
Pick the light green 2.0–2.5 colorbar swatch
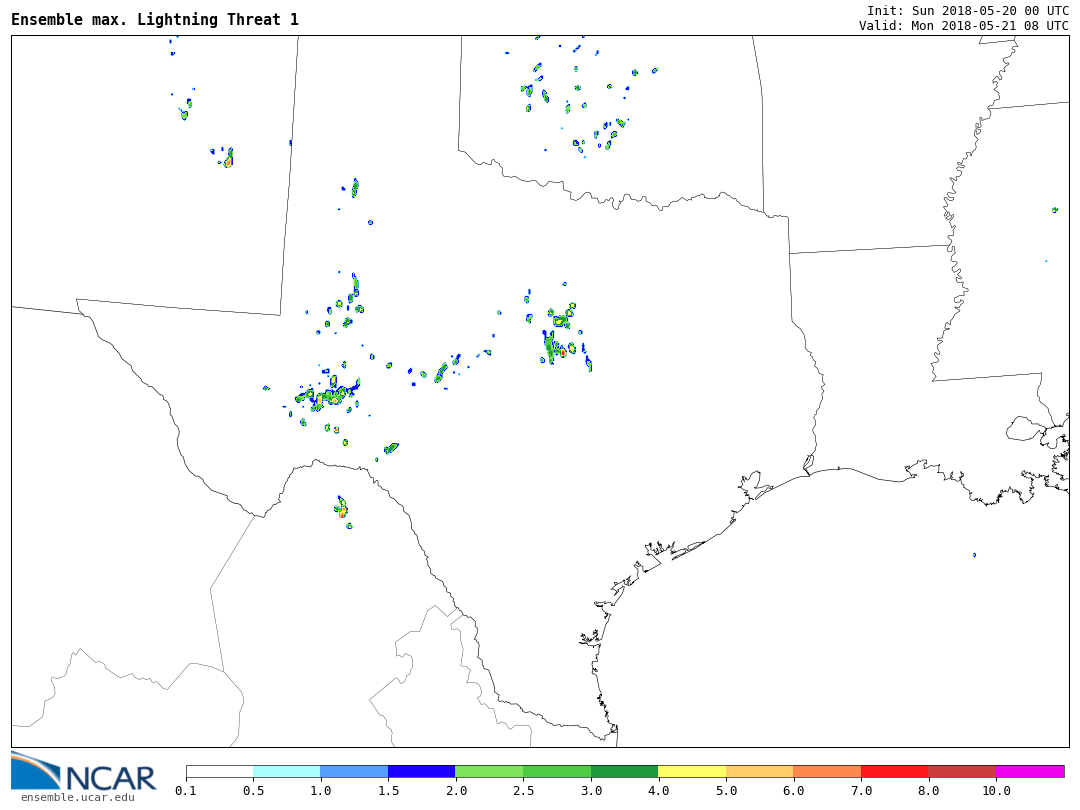click(489, 772)
